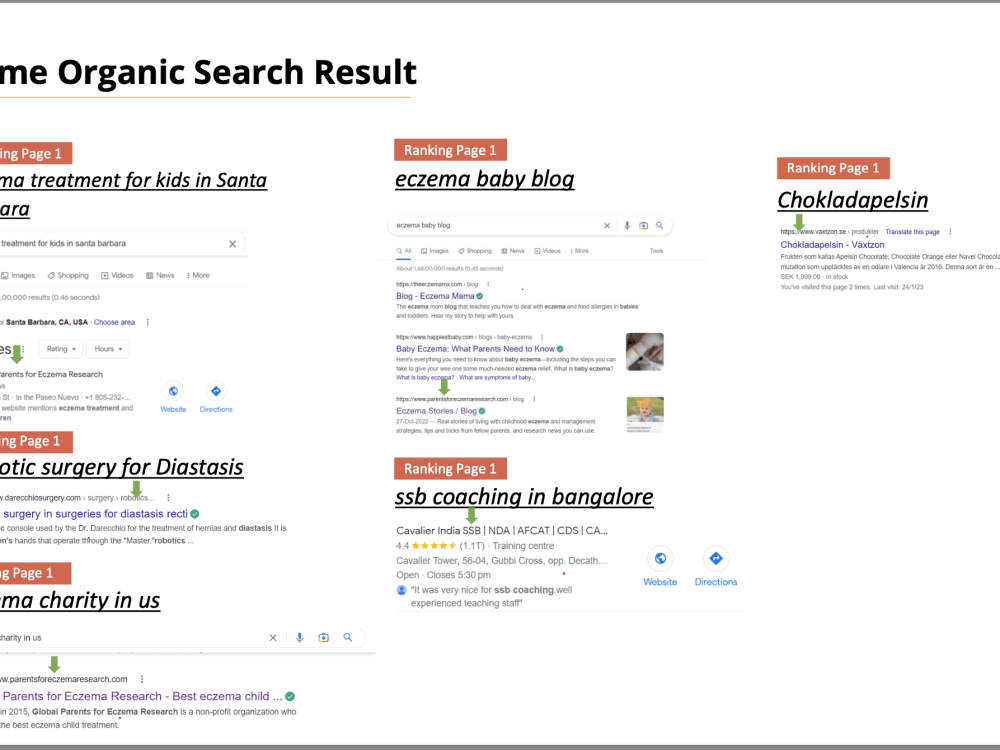Open More menu in Santa Barbara search tabs
Image resolution: width=1000 pixels, height=750 pixels.
(x=198, y=276)
